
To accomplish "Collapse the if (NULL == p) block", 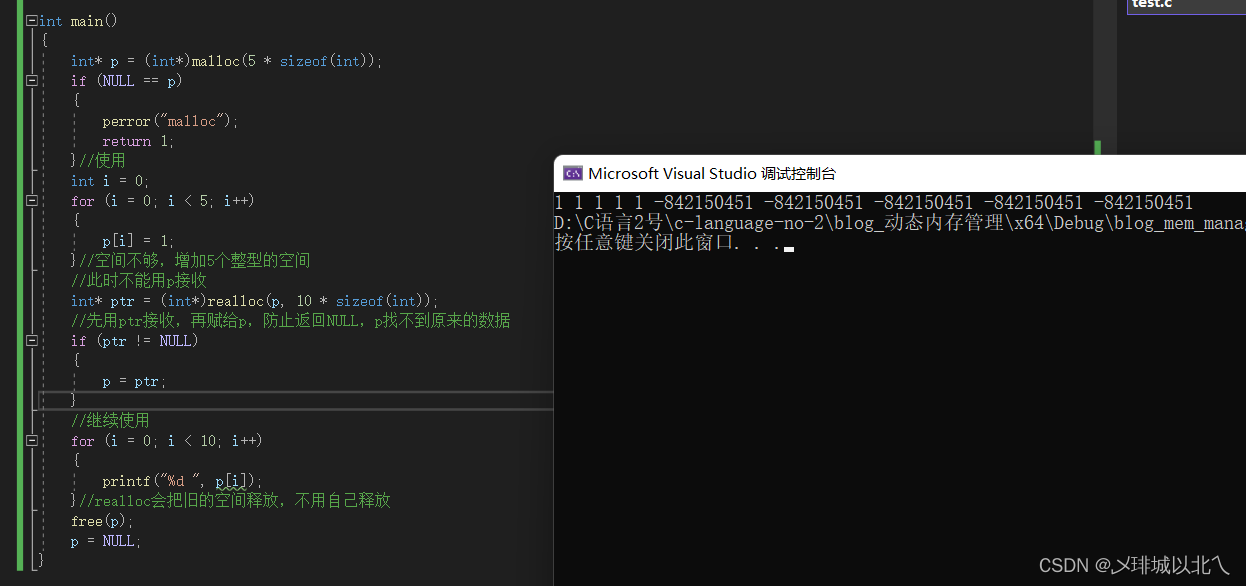I will [x=32, y=81].
